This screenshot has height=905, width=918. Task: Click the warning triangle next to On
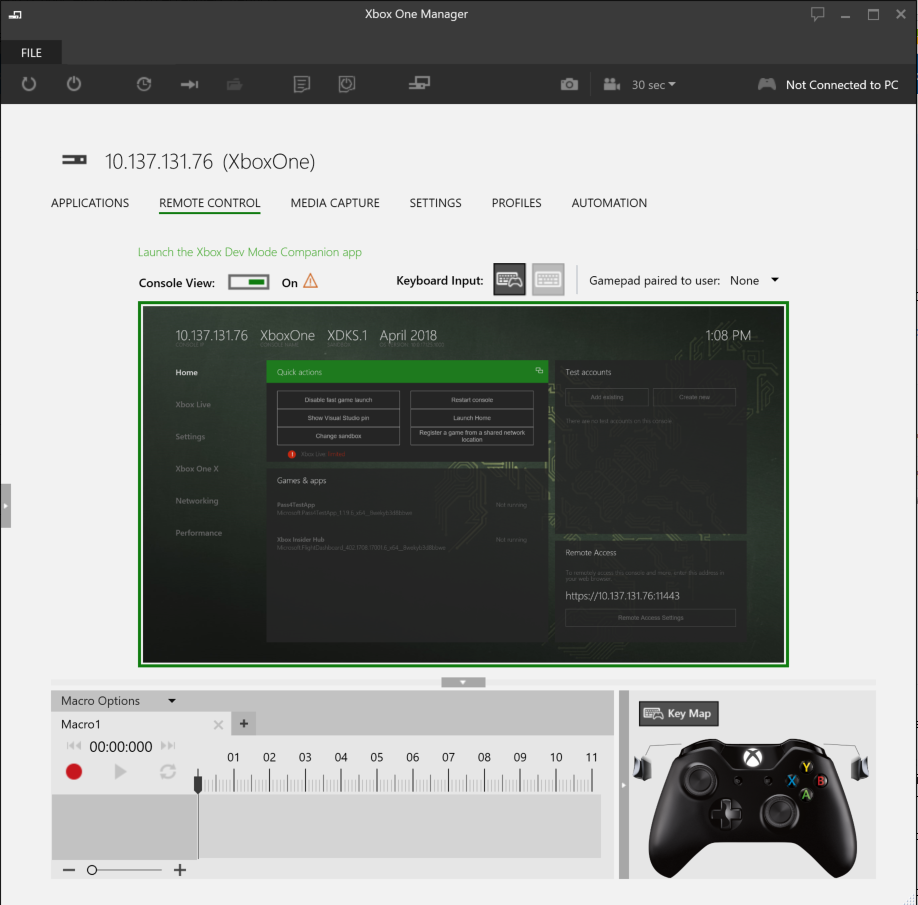tap(311, 281)
